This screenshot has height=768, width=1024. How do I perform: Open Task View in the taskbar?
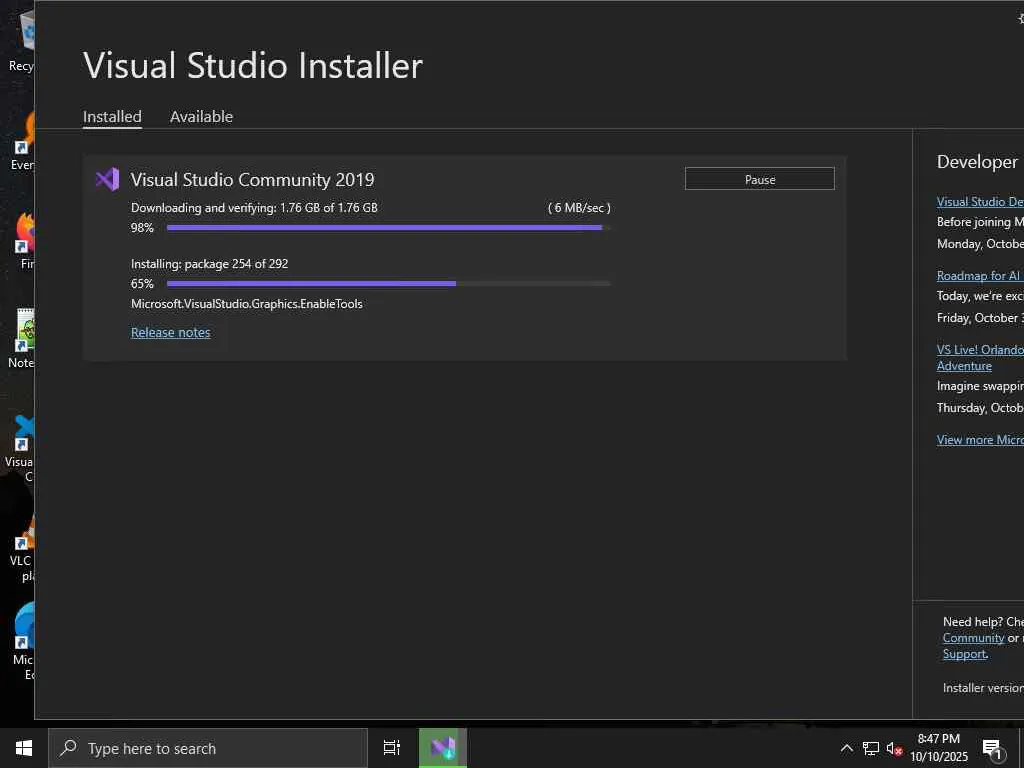tap(392, 748)
